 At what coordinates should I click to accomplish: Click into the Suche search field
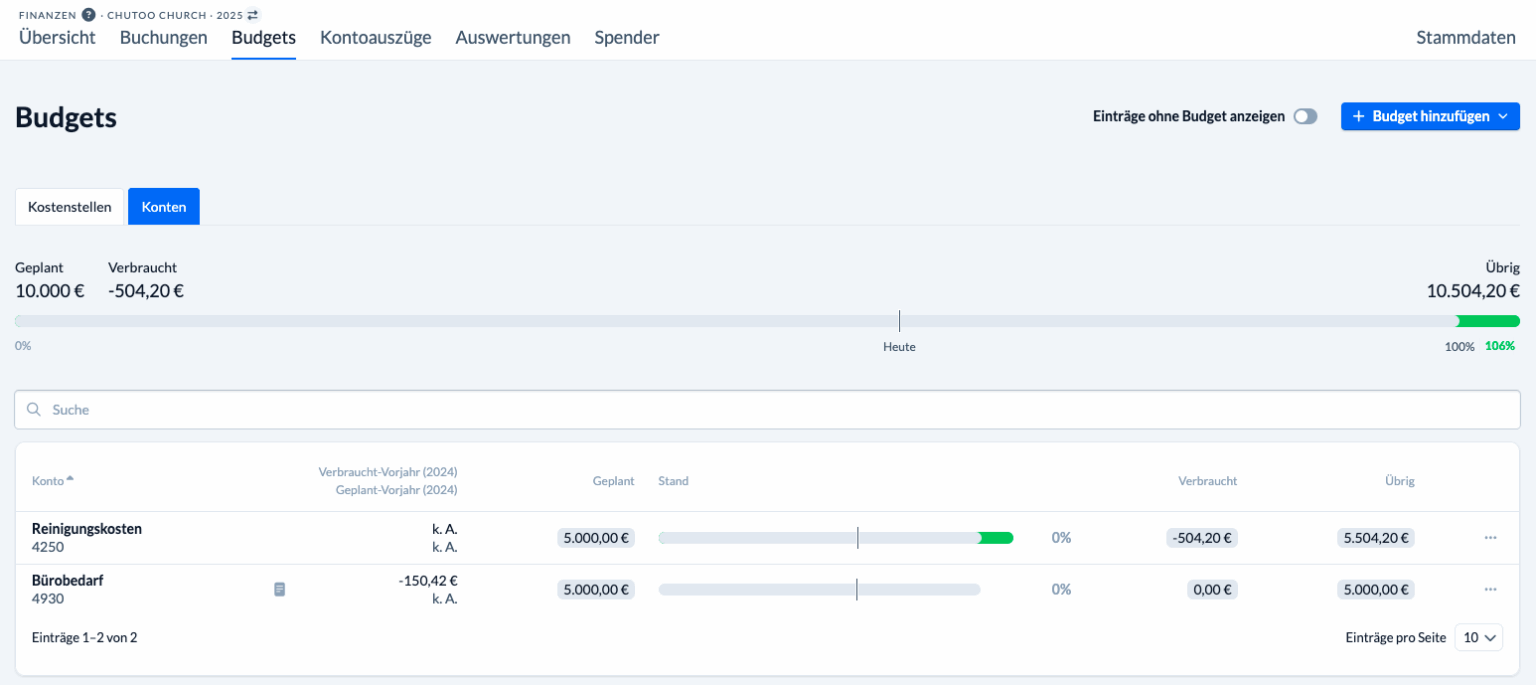pos(768,410)
